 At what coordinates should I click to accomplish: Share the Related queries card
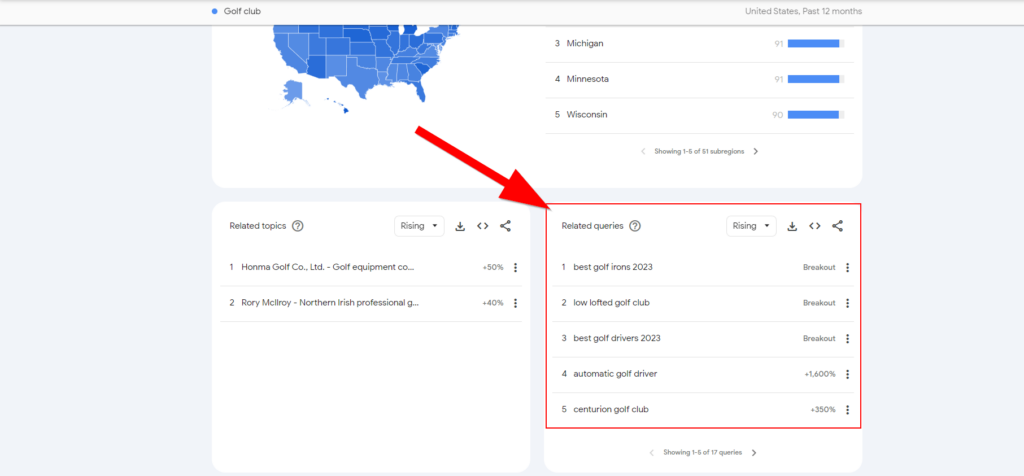[x=838, y=226]
